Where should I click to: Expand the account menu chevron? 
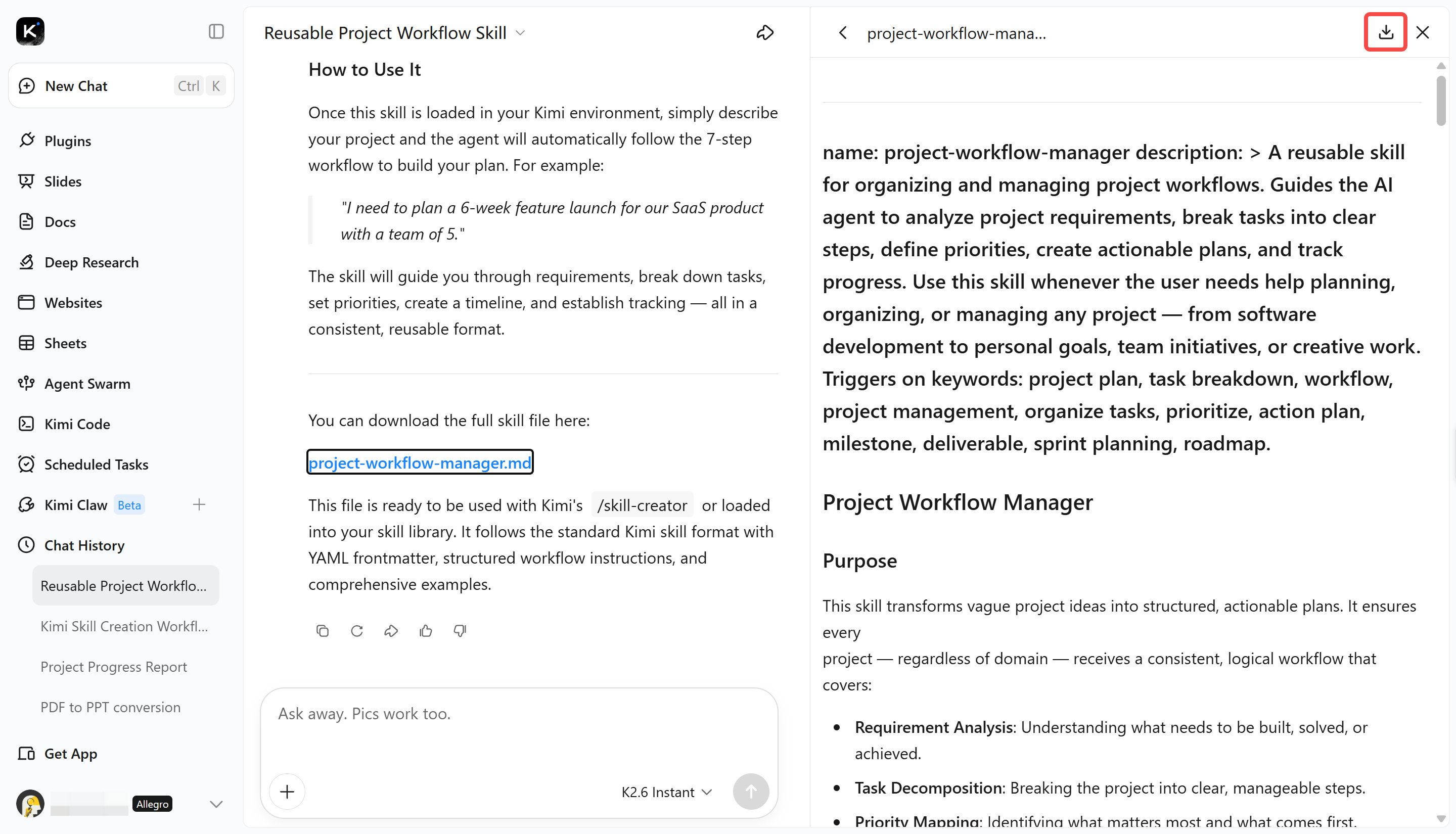click(216, 804)
